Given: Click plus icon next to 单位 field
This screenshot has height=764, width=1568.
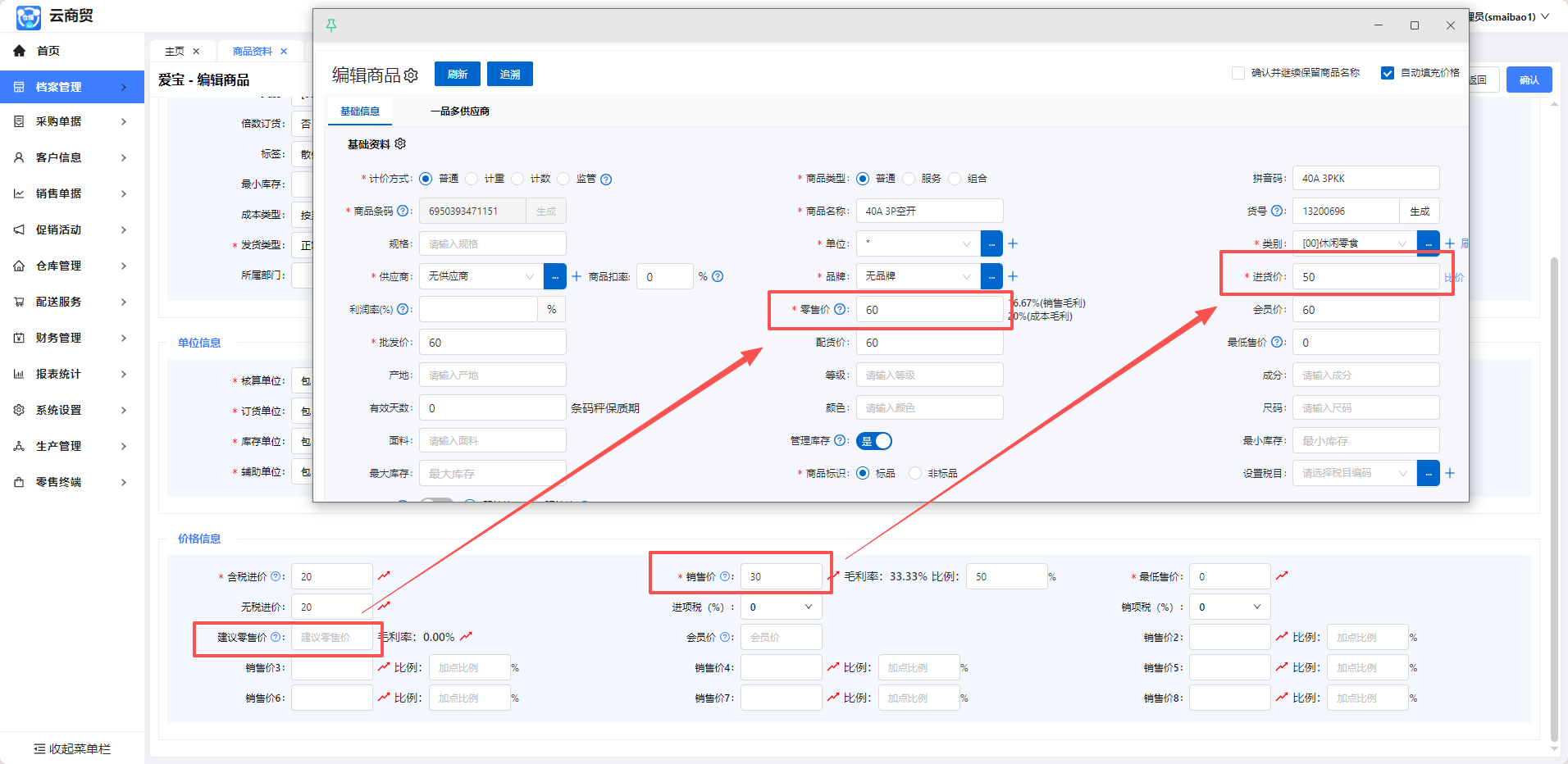Looking at the screenshot, I should pos(1013,243).
